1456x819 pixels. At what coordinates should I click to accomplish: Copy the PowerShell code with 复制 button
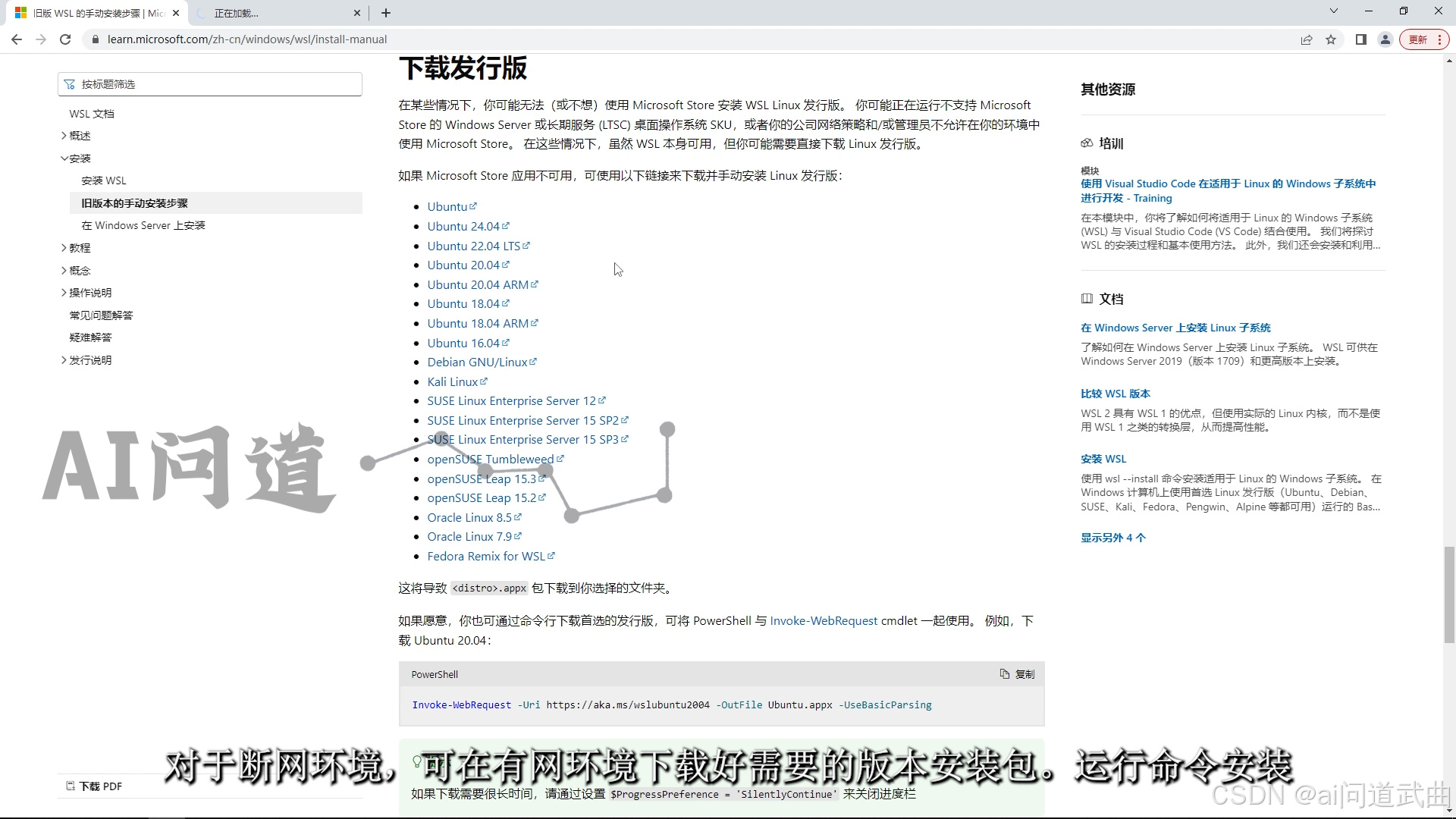(1017, 674)
